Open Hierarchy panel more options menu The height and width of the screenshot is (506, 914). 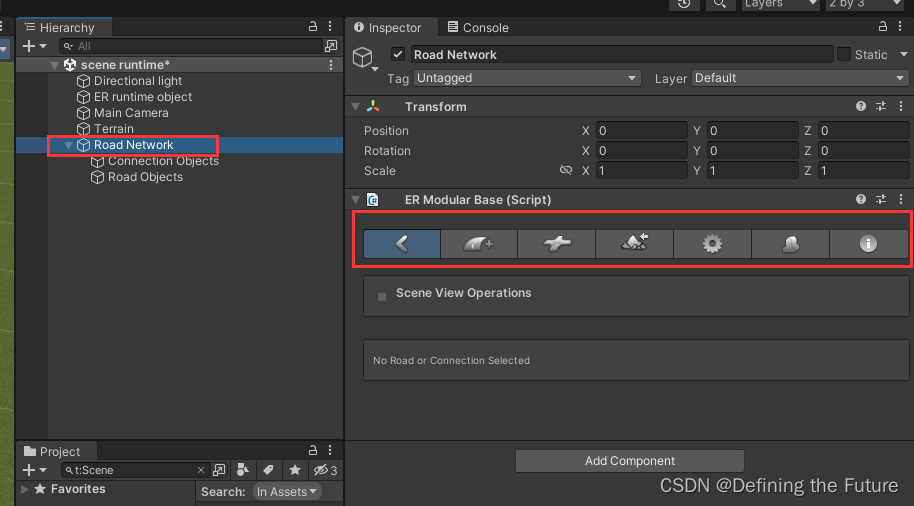coord(331,26)
